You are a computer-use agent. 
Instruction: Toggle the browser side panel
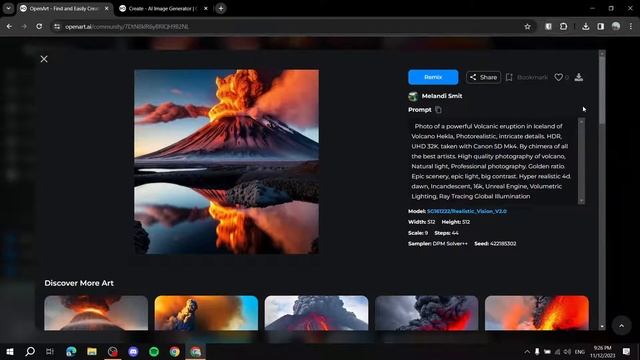pos(601,27)
